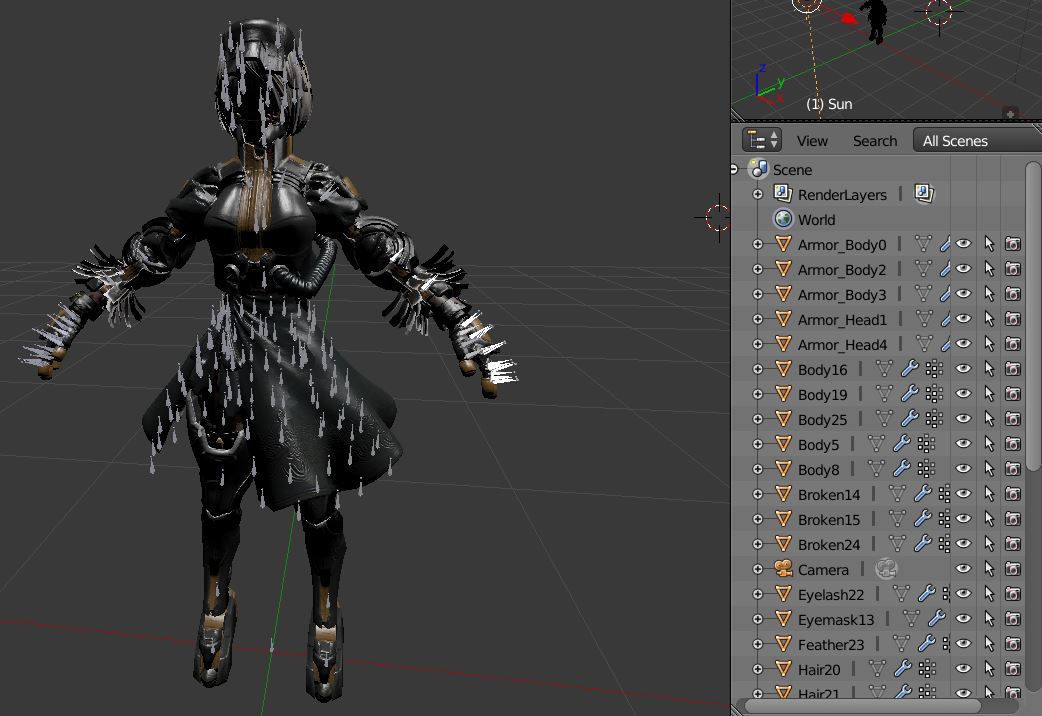Viewport: 1042px width, 716px height.
Task: Open the outliner Search menu
Action: (875, 141)
